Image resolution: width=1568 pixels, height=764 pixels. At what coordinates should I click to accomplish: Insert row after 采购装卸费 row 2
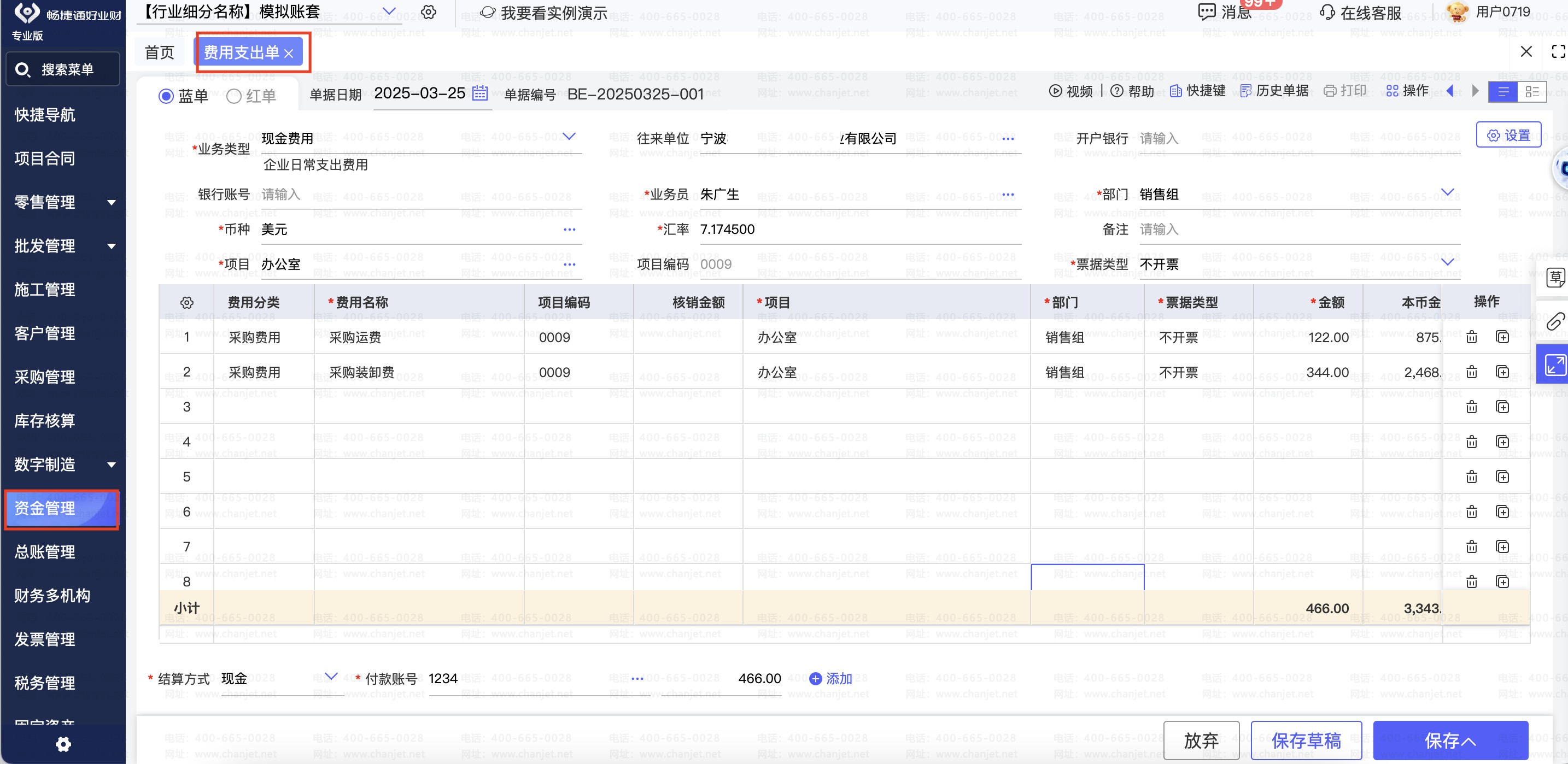(1502, 372)
